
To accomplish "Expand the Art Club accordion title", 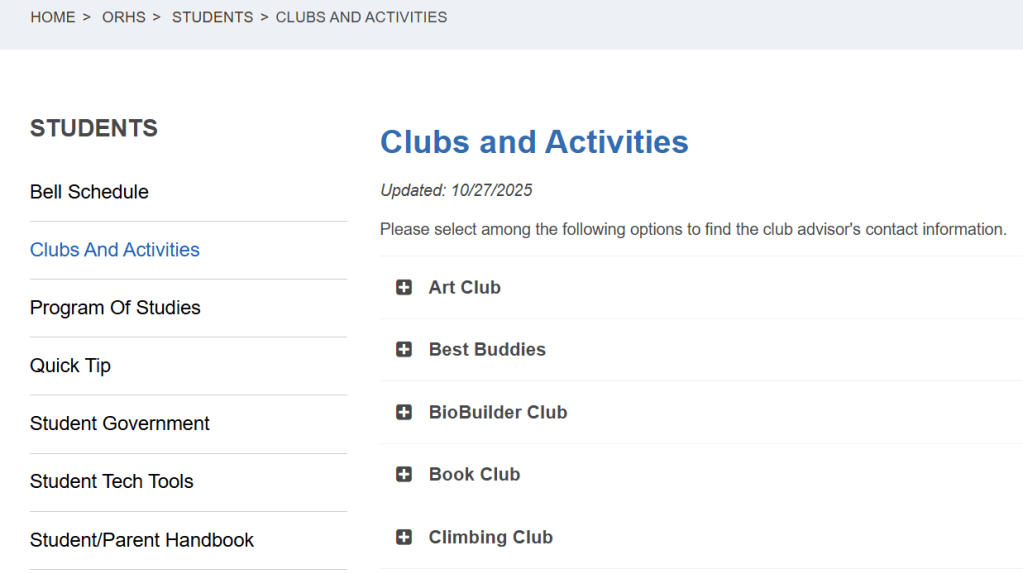I will pyautogui.click(x=465, y=287).
